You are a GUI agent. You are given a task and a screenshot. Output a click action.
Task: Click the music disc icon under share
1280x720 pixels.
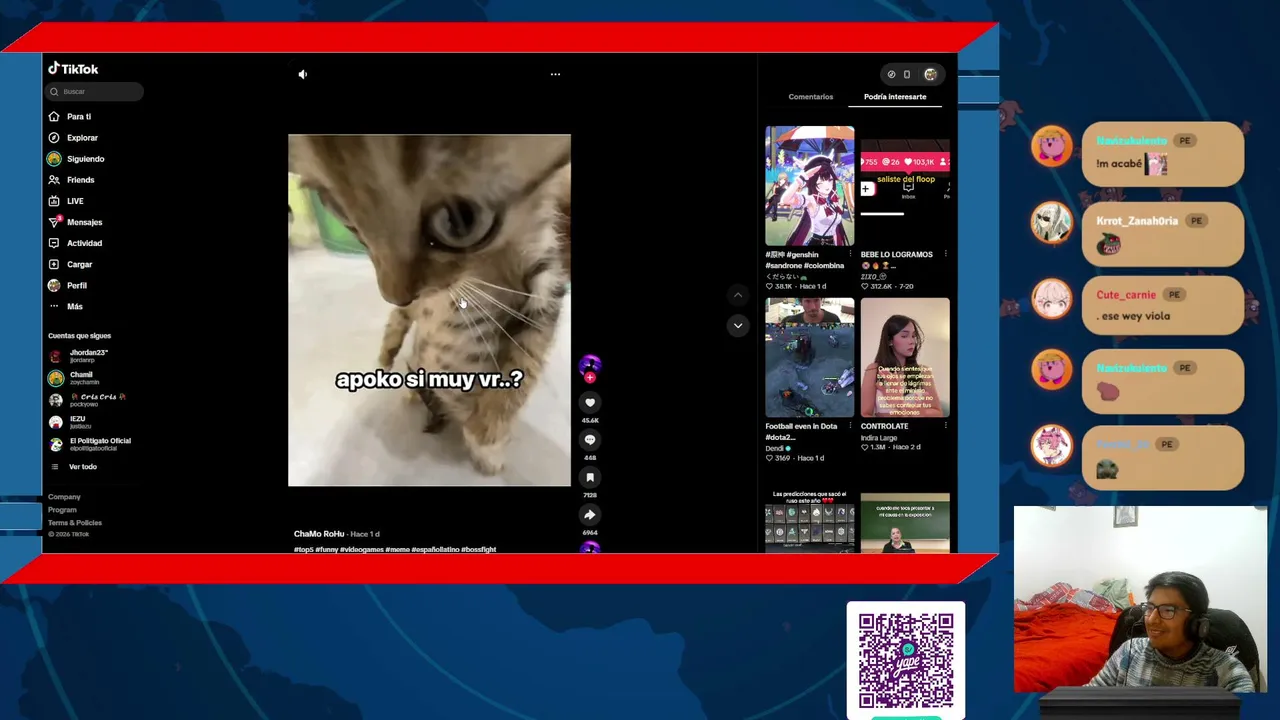[x=590, y=548]
